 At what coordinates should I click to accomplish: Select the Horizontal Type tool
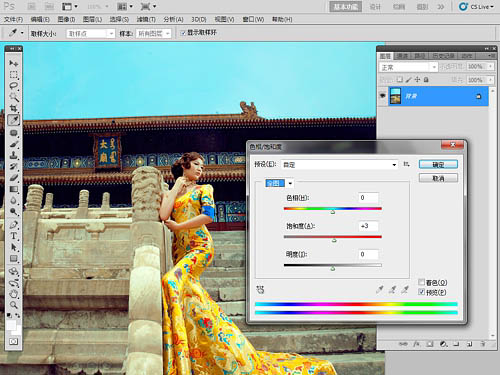coord(14,236)
